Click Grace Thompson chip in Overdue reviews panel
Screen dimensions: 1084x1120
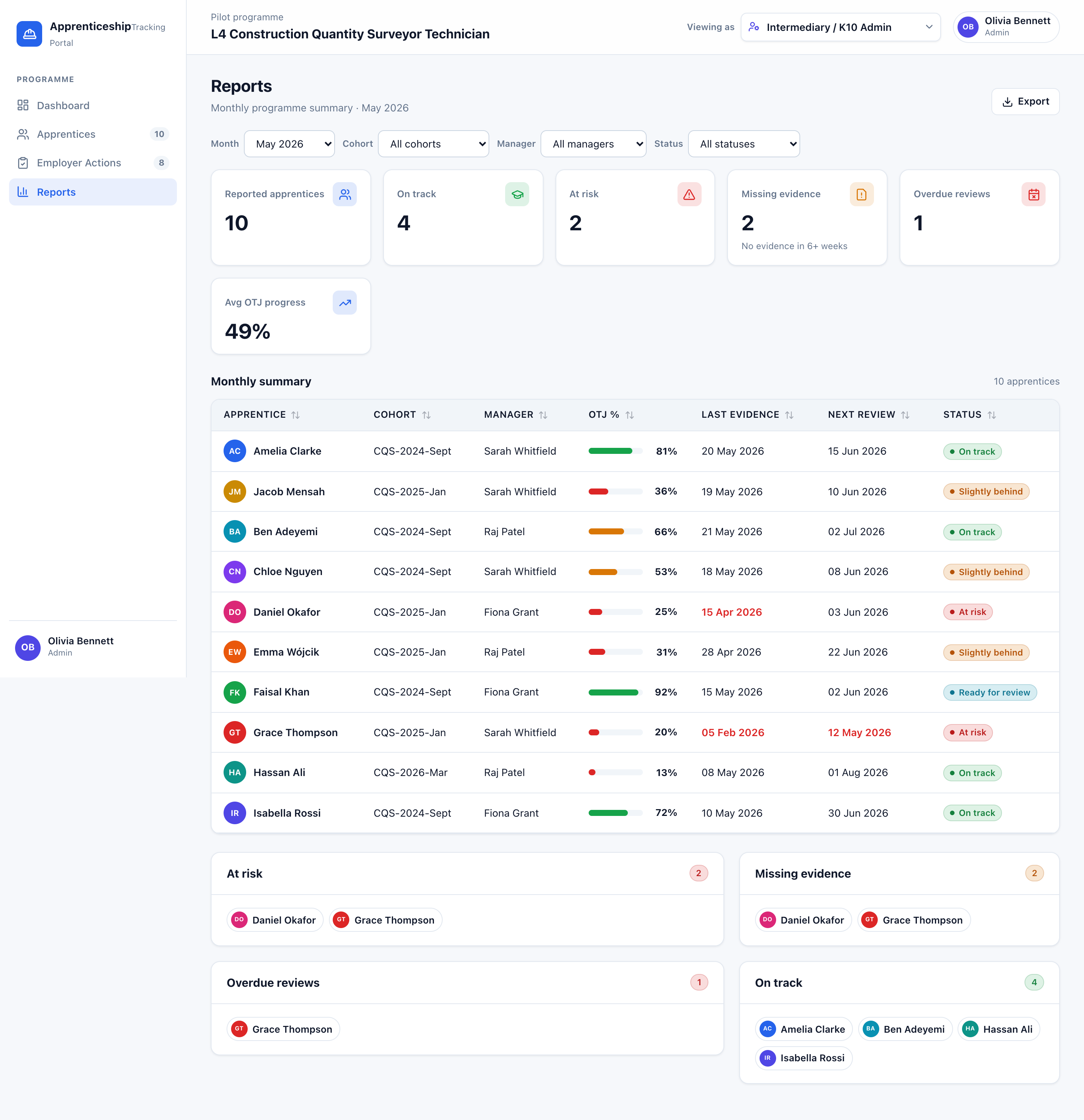[x=283, y=1029]
